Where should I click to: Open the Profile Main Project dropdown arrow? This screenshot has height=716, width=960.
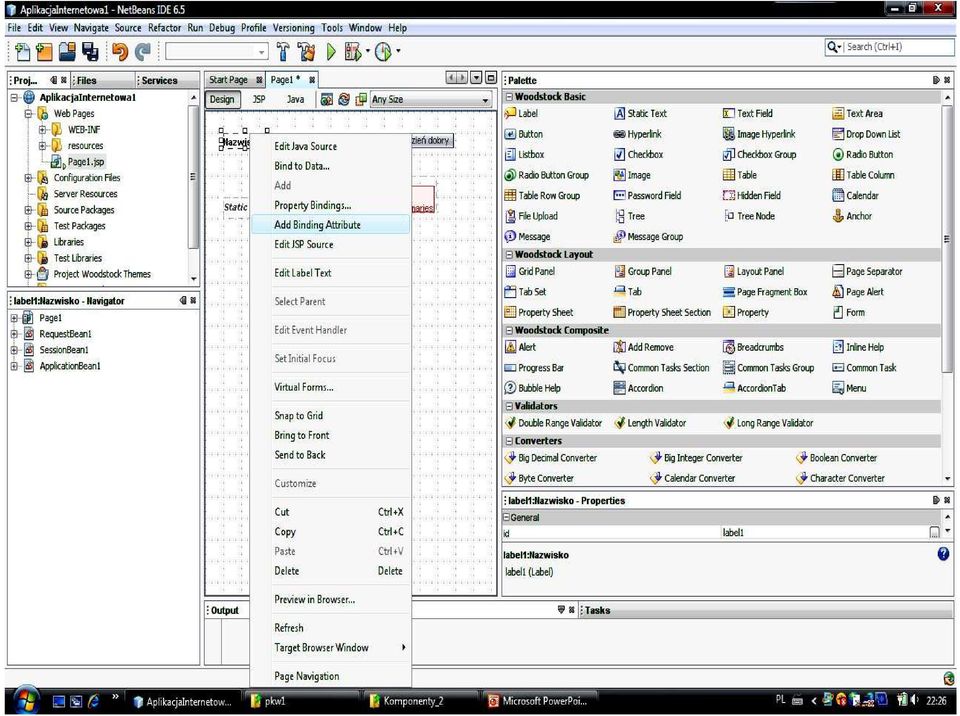pos(398,51)
